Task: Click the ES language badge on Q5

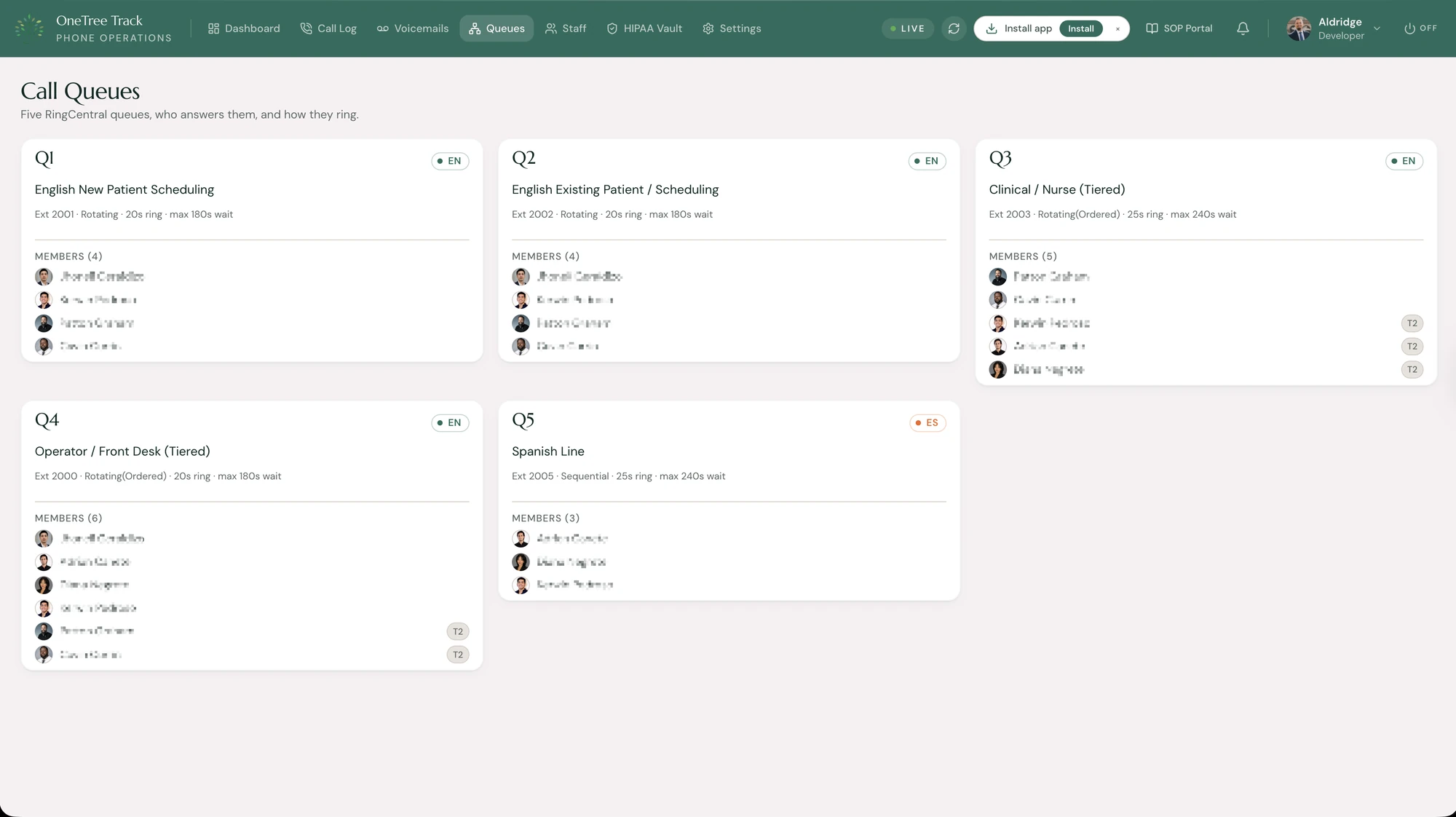Action: [x=927, y=423]
